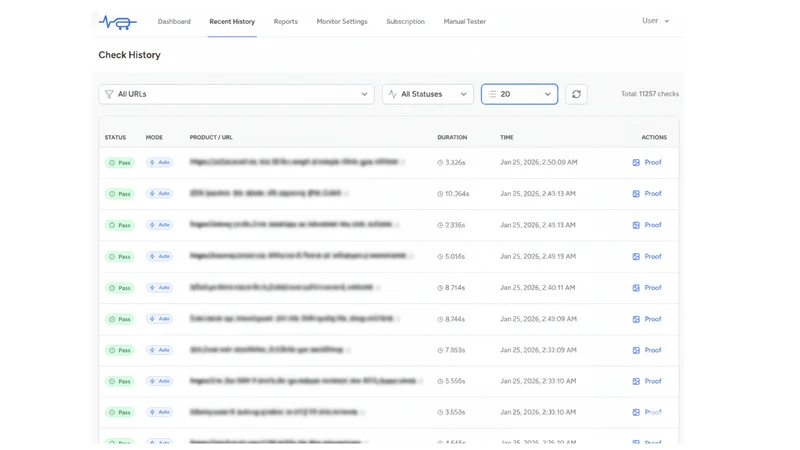Click the PRODUCT / URL column header
800x450 pixels.
(211, 137)
